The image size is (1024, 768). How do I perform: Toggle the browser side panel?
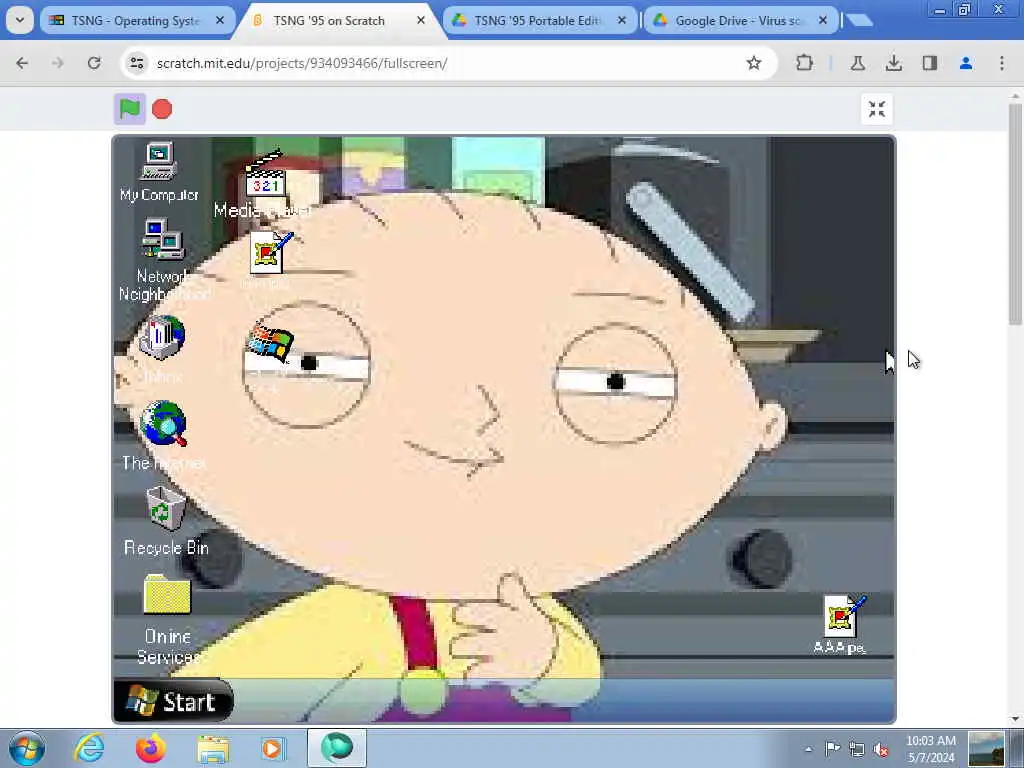click(x=930, y=63)
